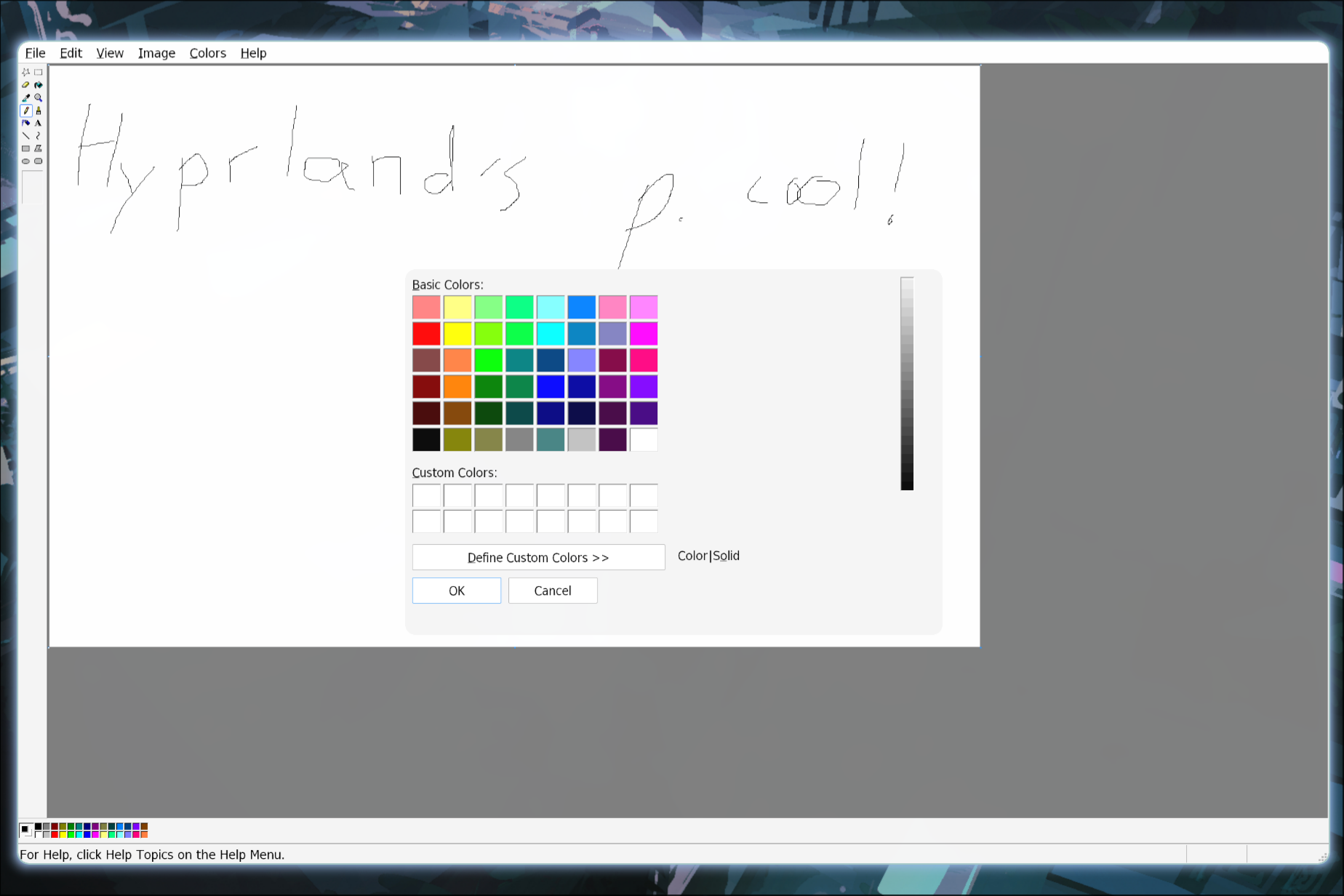
Task: Select the Magnifier tool
Action: [x=39, y=97]
